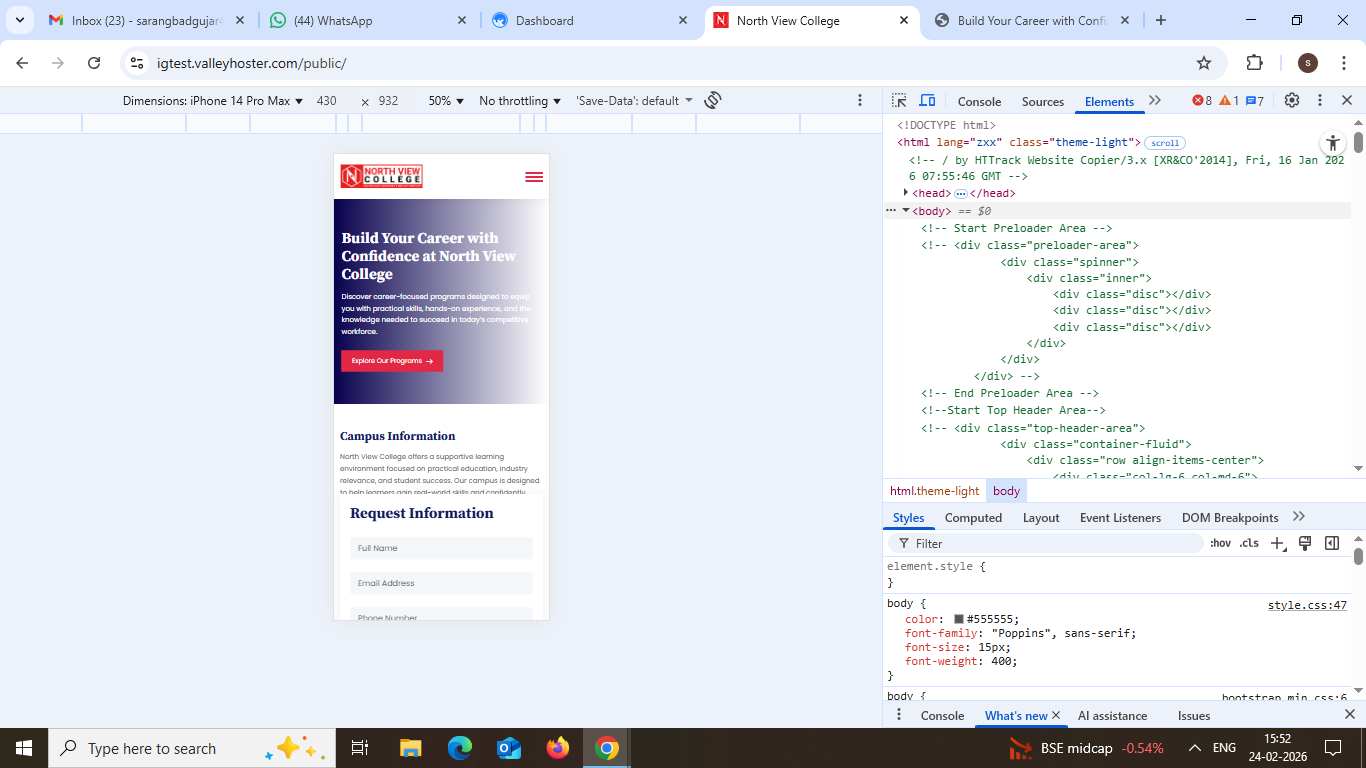This screenshot has height=768, width=1366.
Task: Open a new browser tab
Action: click(1161, 20)
